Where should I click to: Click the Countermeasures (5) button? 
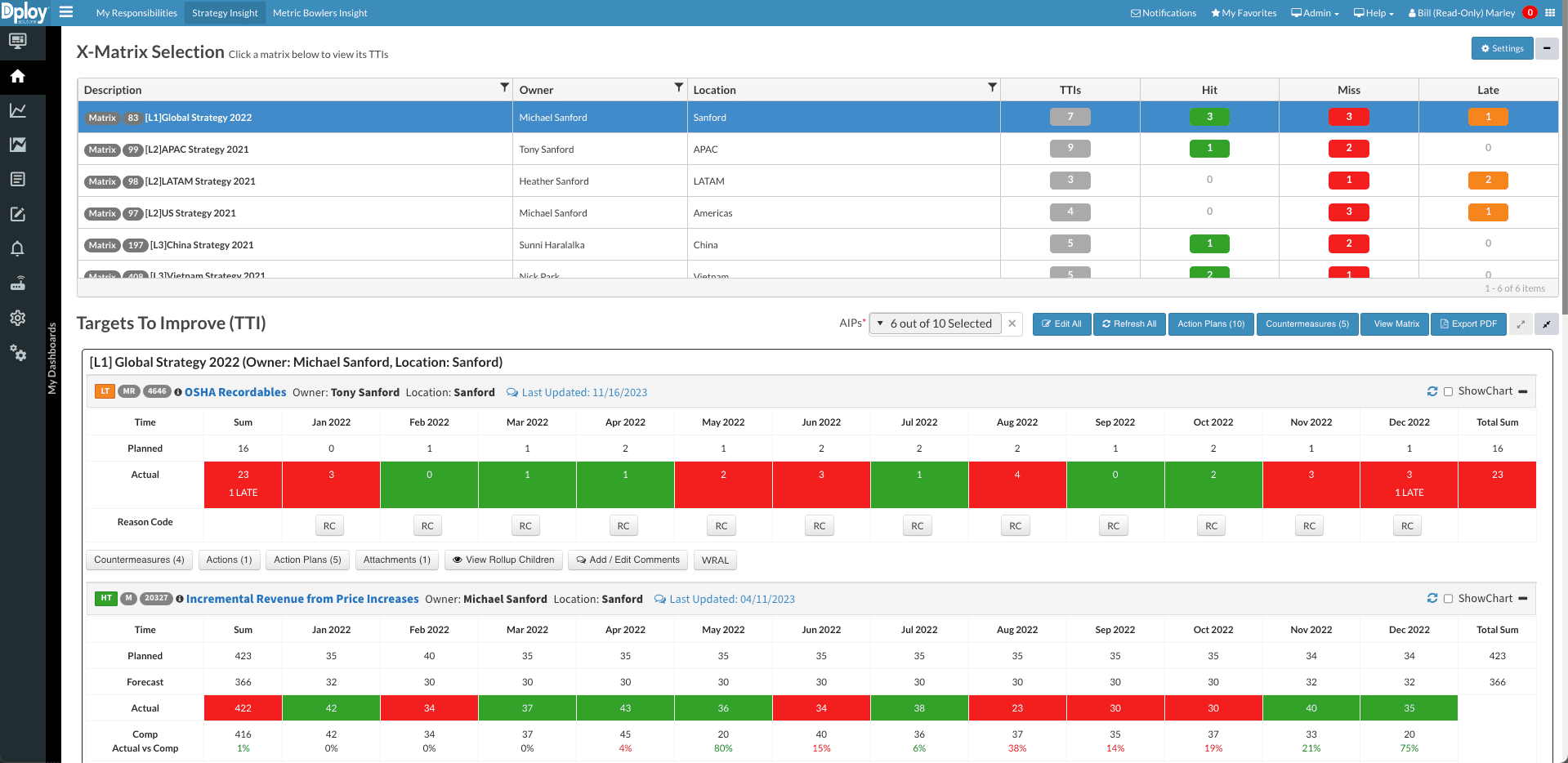point(1307,323)
